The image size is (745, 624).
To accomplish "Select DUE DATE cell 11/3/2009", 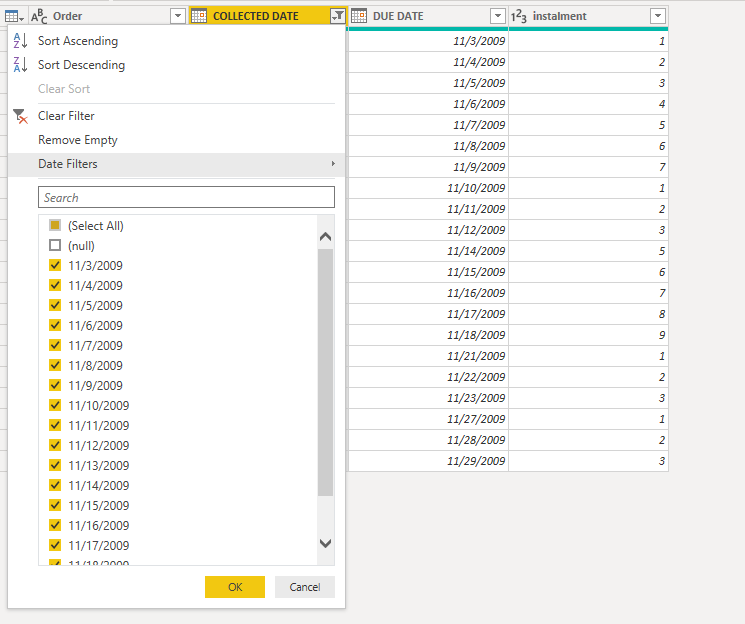I will point(429,41).
